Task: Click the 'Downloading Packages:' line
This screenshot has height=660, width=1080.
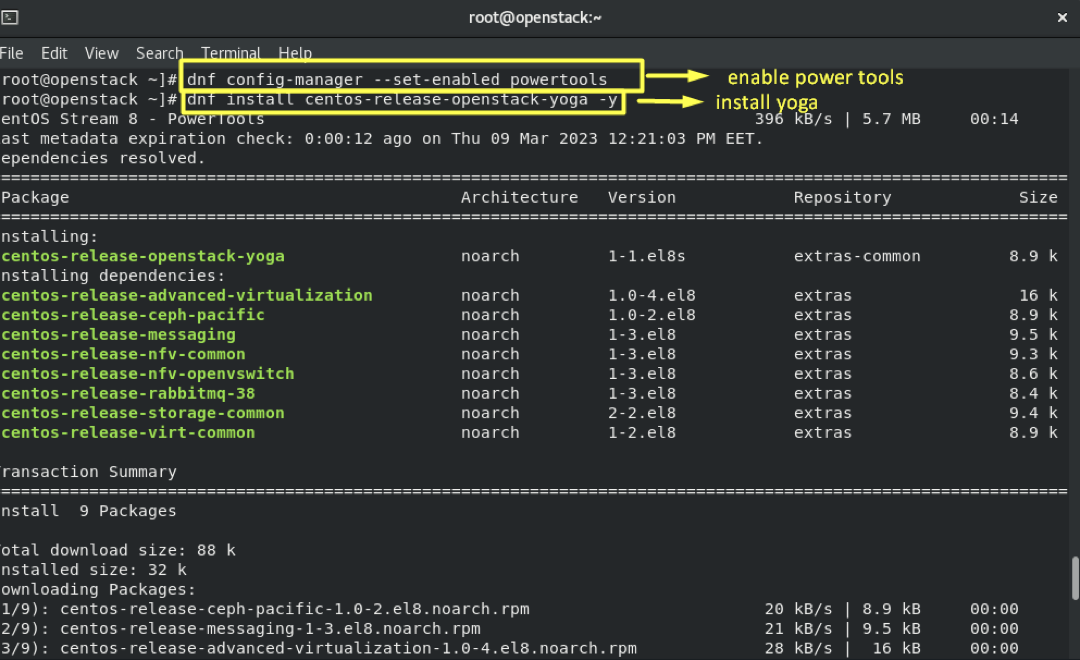Action: pyautogui.click(x=98, y=590)
